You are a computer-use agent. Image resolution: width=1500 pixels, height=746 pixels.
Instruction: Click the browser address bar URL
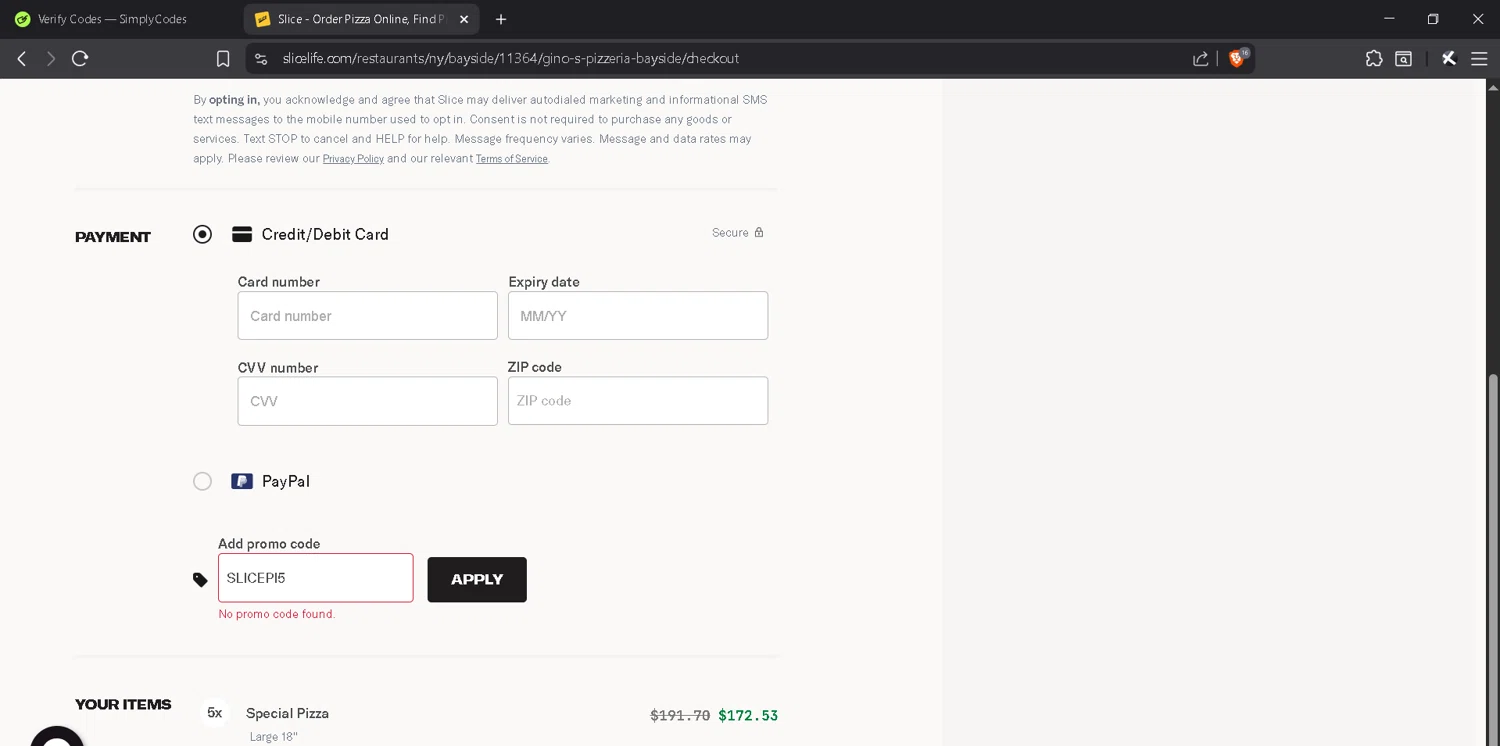[510, 59]
